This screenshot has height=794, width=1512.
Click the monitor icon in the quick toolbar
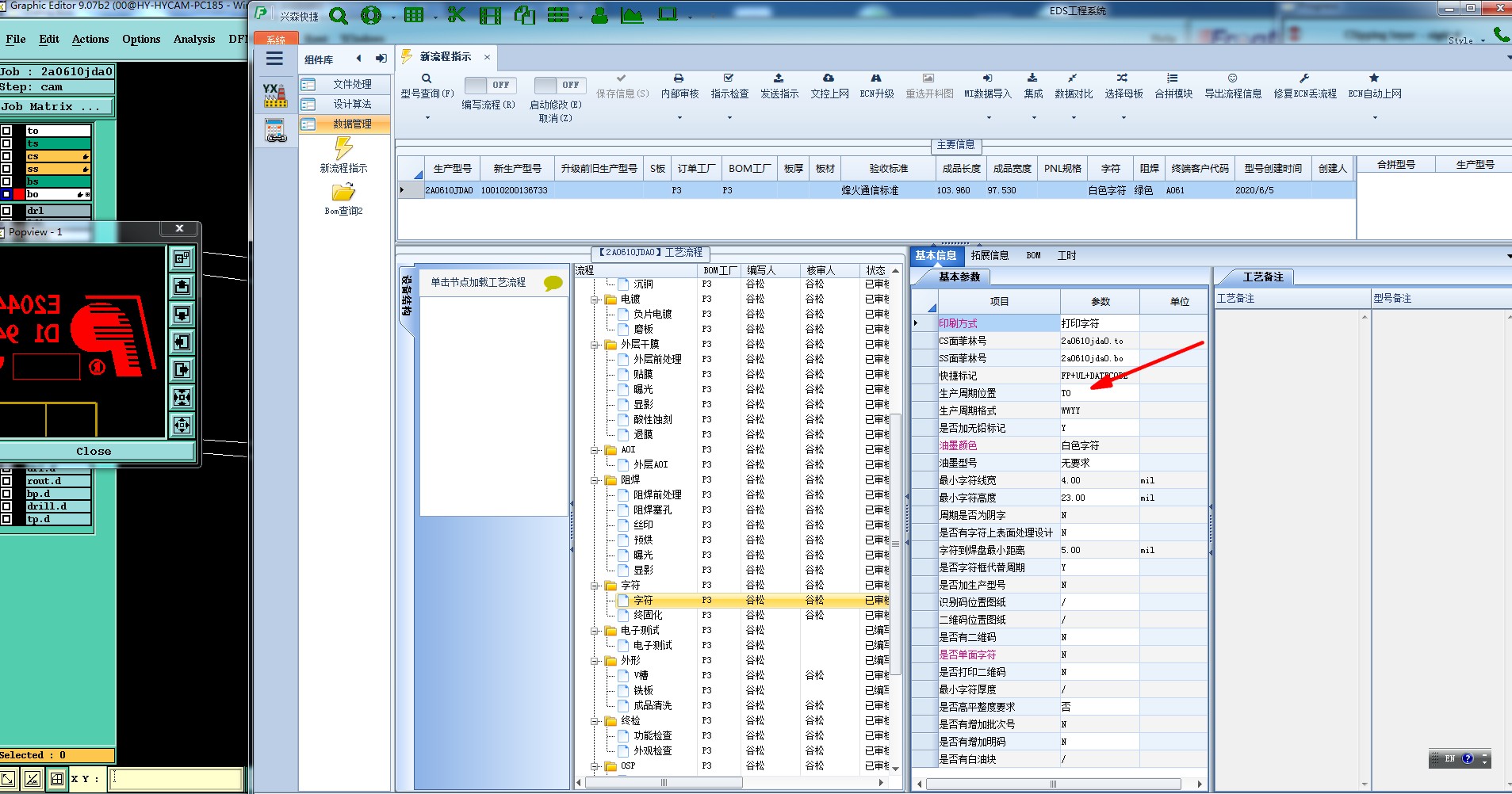click(668, 13)
